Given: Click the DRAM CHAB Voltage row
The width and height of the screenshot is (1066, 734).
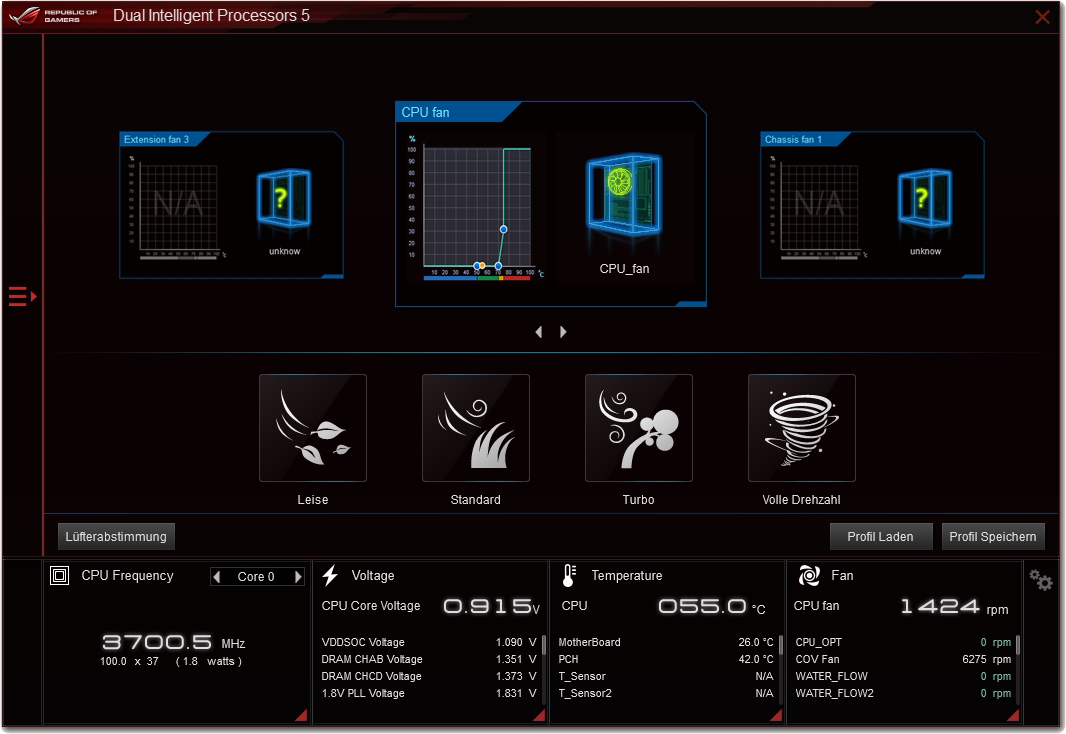Looking at the screenshot, I should (x=429, y=659).
